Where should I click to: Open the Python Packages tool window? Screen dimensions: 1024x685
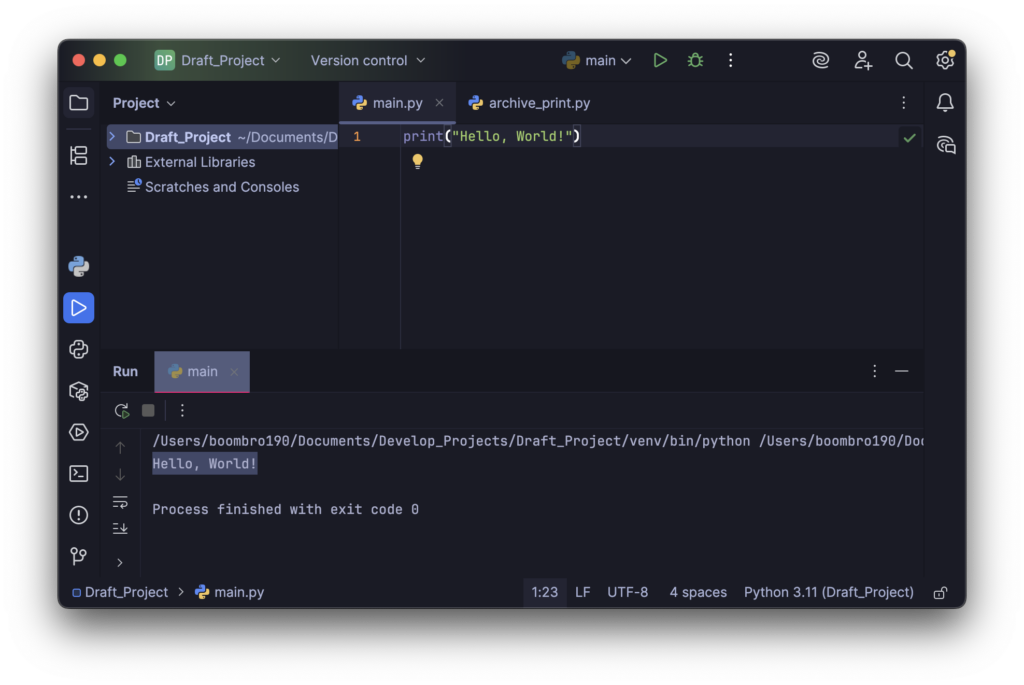pyautogui.click(x=79, y=391)
